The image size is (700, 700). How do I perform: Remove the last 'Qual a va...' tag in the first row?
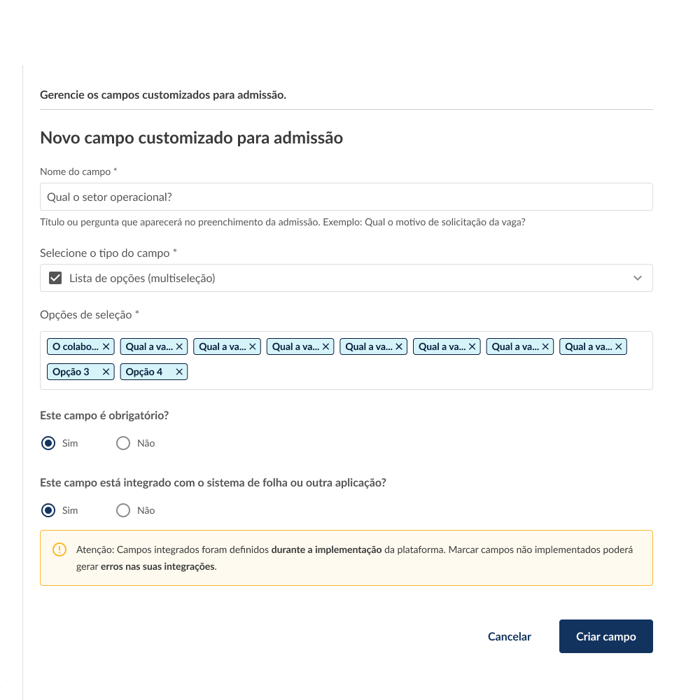618,346
